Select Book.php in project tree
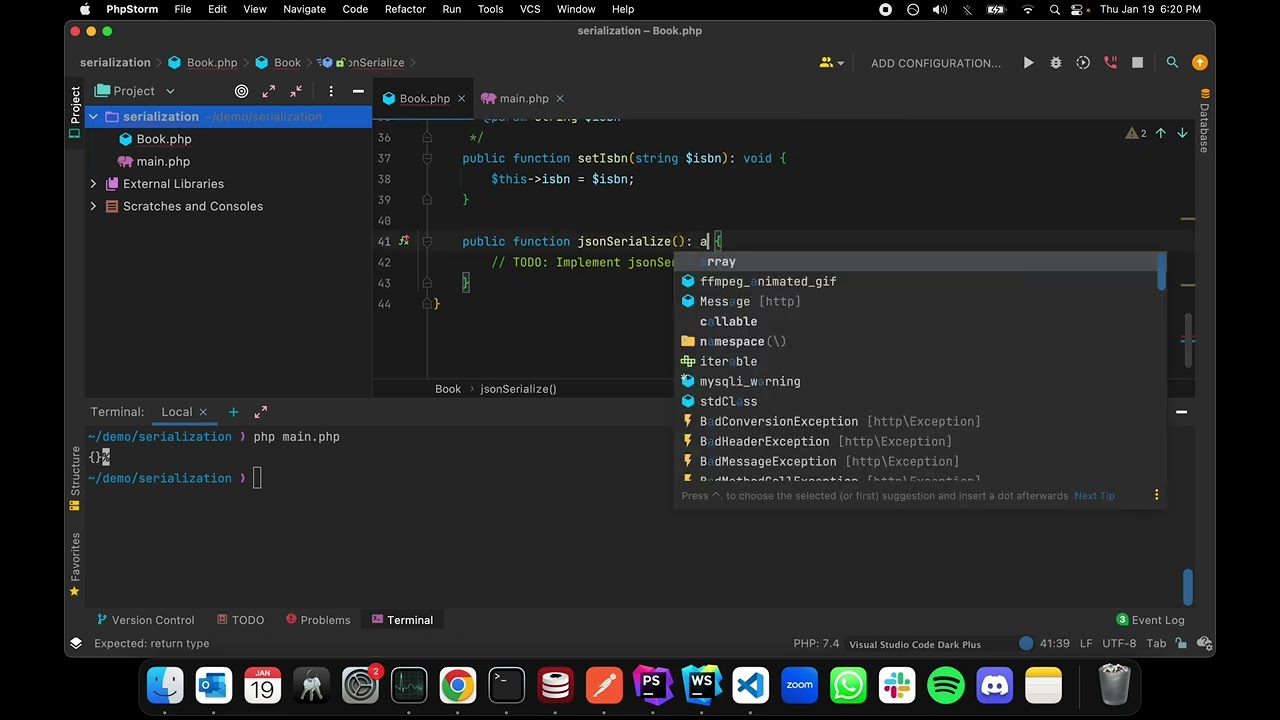The width and height of the screenshot is (1280, 720). click(x=155, y=139)
